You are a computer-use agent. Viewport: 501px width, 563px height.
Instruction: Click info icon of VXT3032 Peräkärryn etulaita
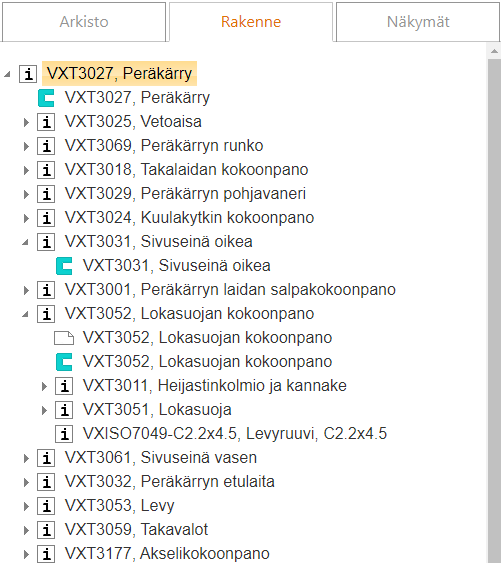pyautogui.click(x=46, y=483)
